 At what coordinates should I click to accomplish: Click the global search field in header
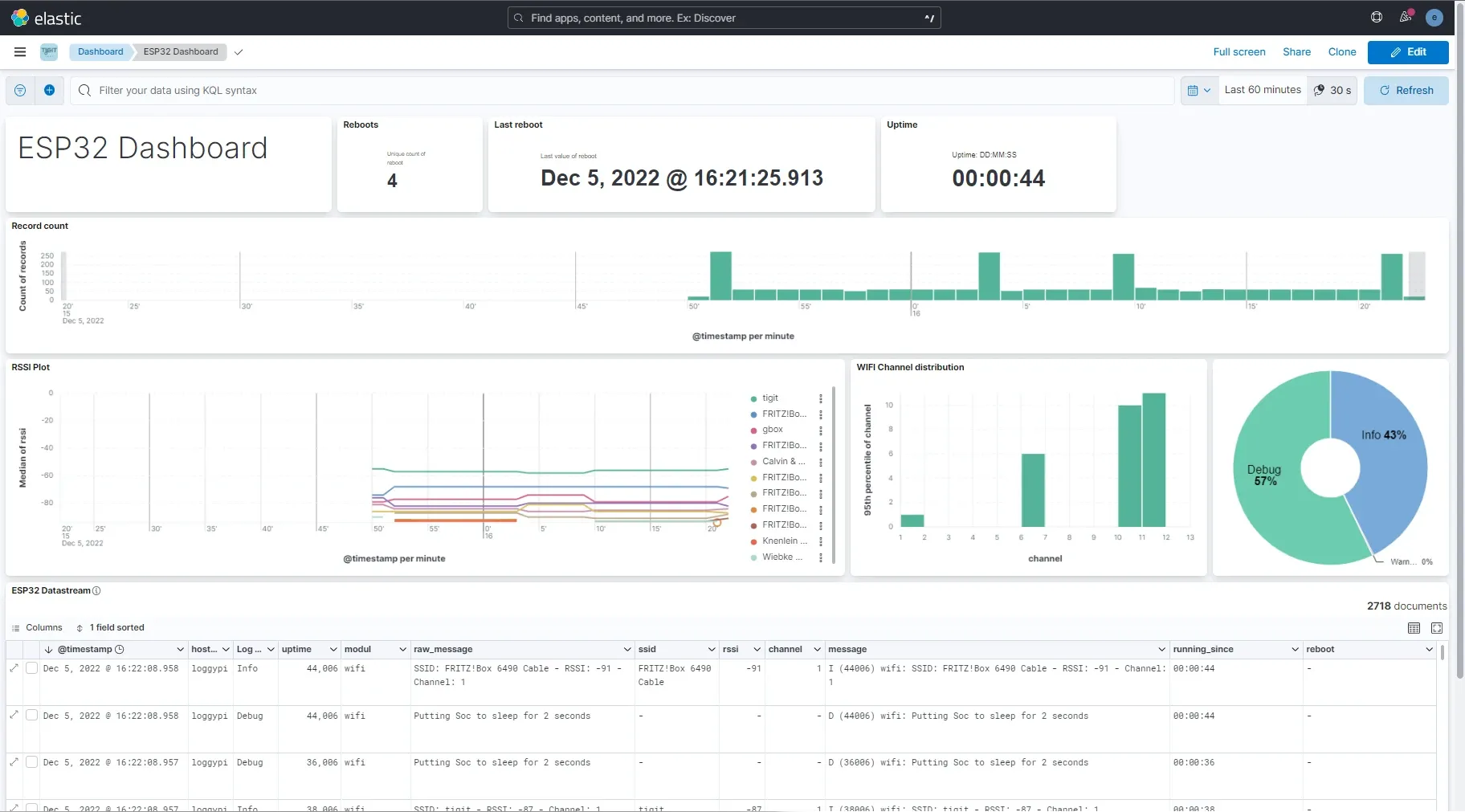[x=724, y=18]
